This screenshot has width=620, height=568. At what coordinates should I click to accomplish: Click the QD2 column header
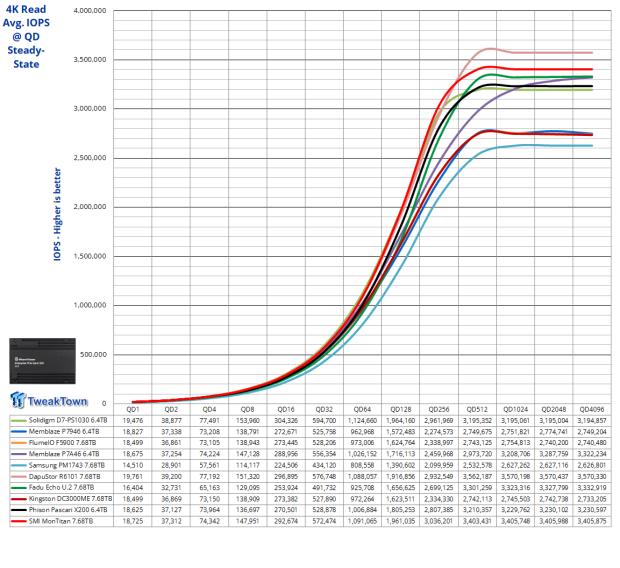tap(171, 409)
